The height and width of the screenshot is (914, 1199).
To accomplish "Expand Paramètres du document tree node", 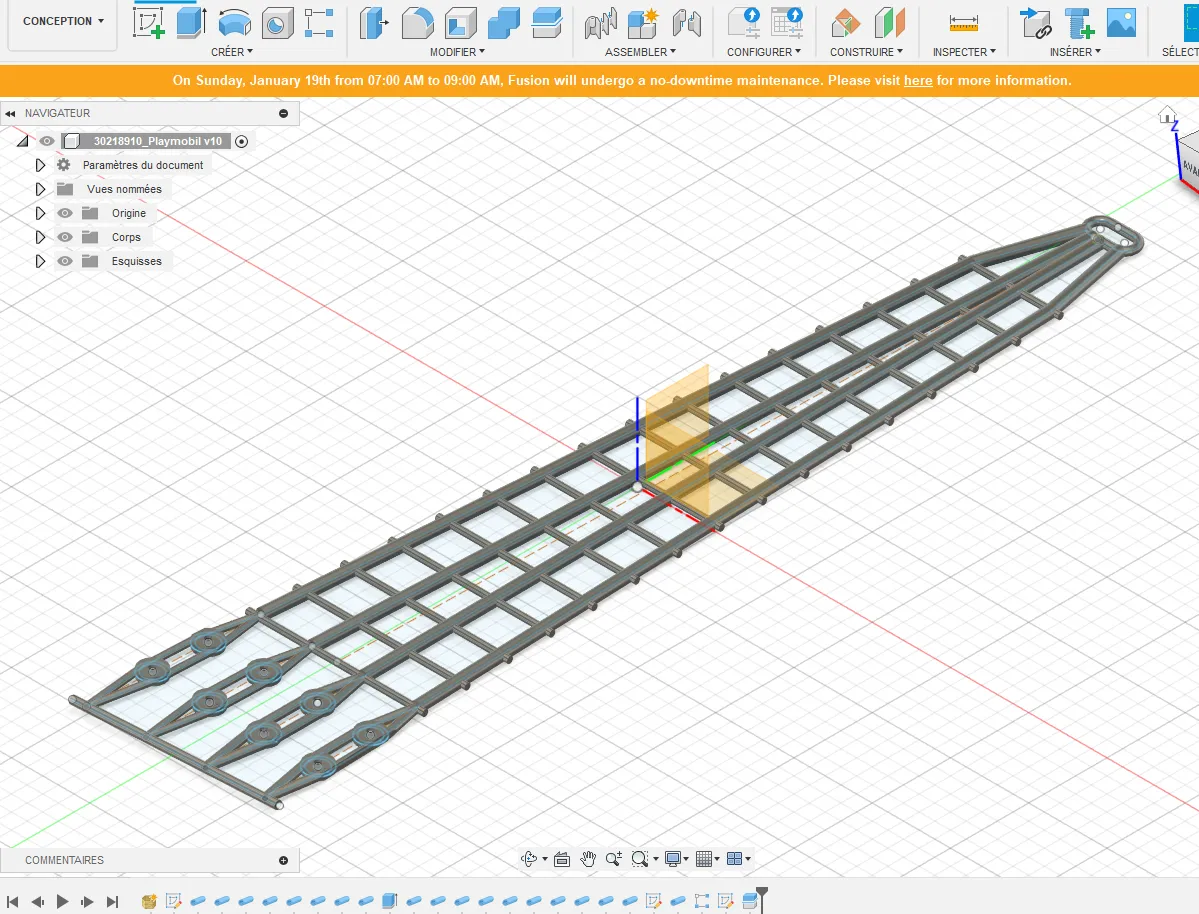I will 41,165.
